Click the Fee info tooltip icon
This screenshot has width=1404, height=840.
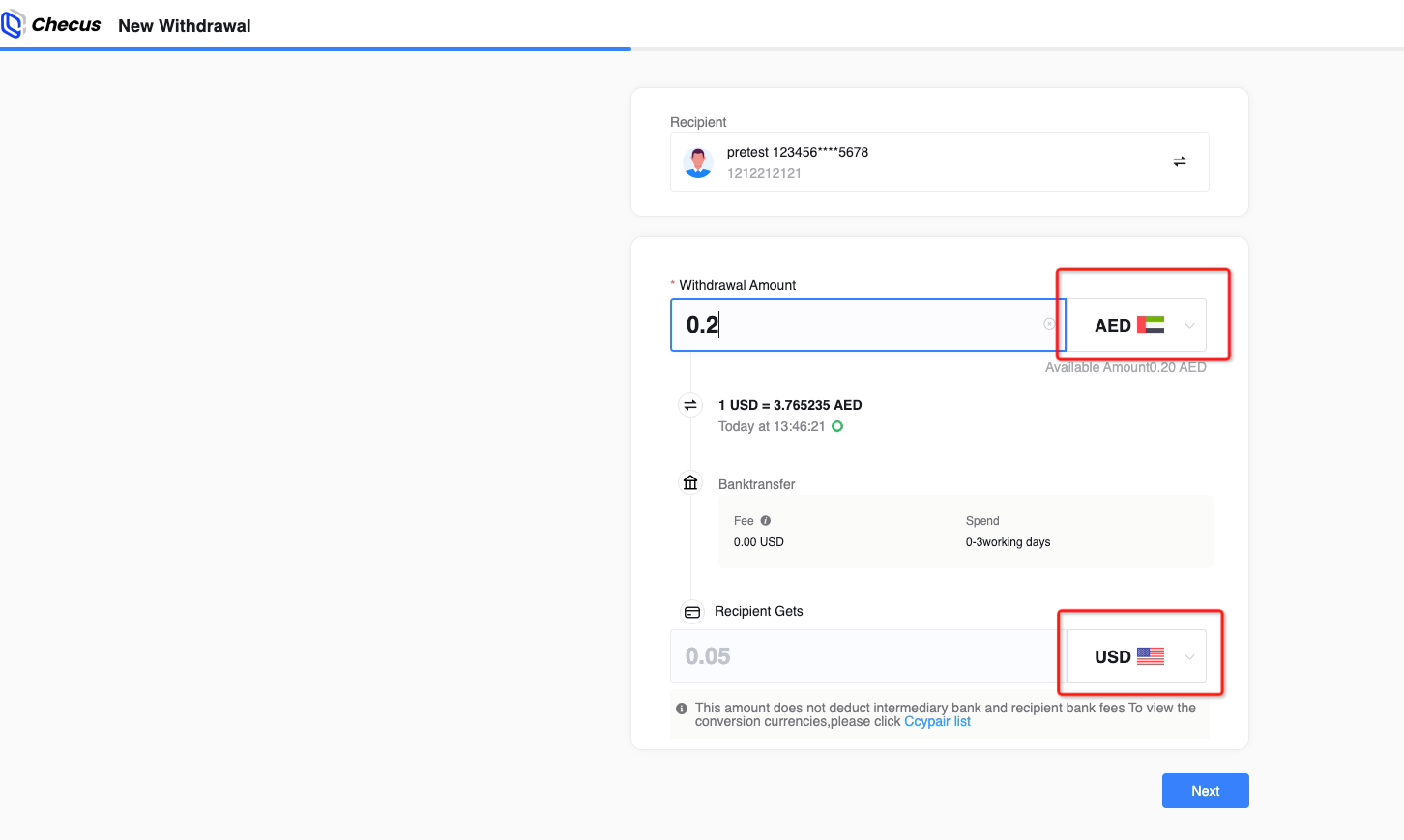766,521
